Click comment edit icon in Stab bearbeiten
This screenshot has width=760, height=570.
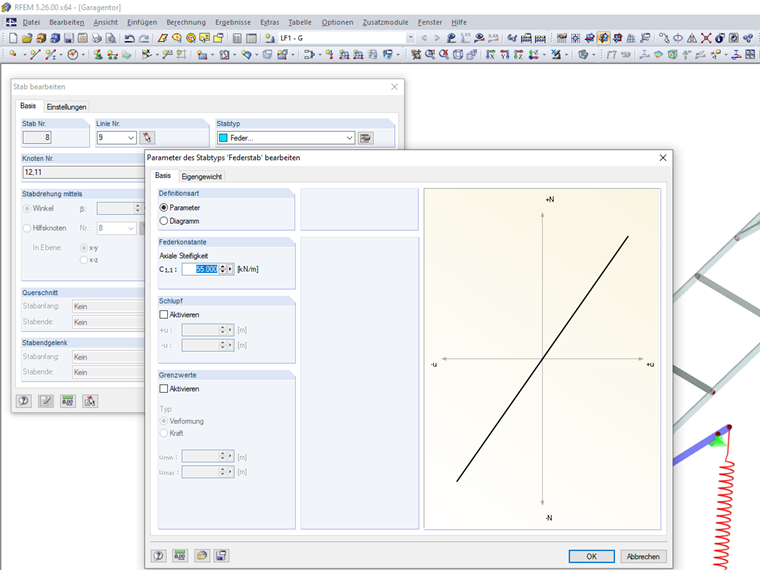(46, 401)
